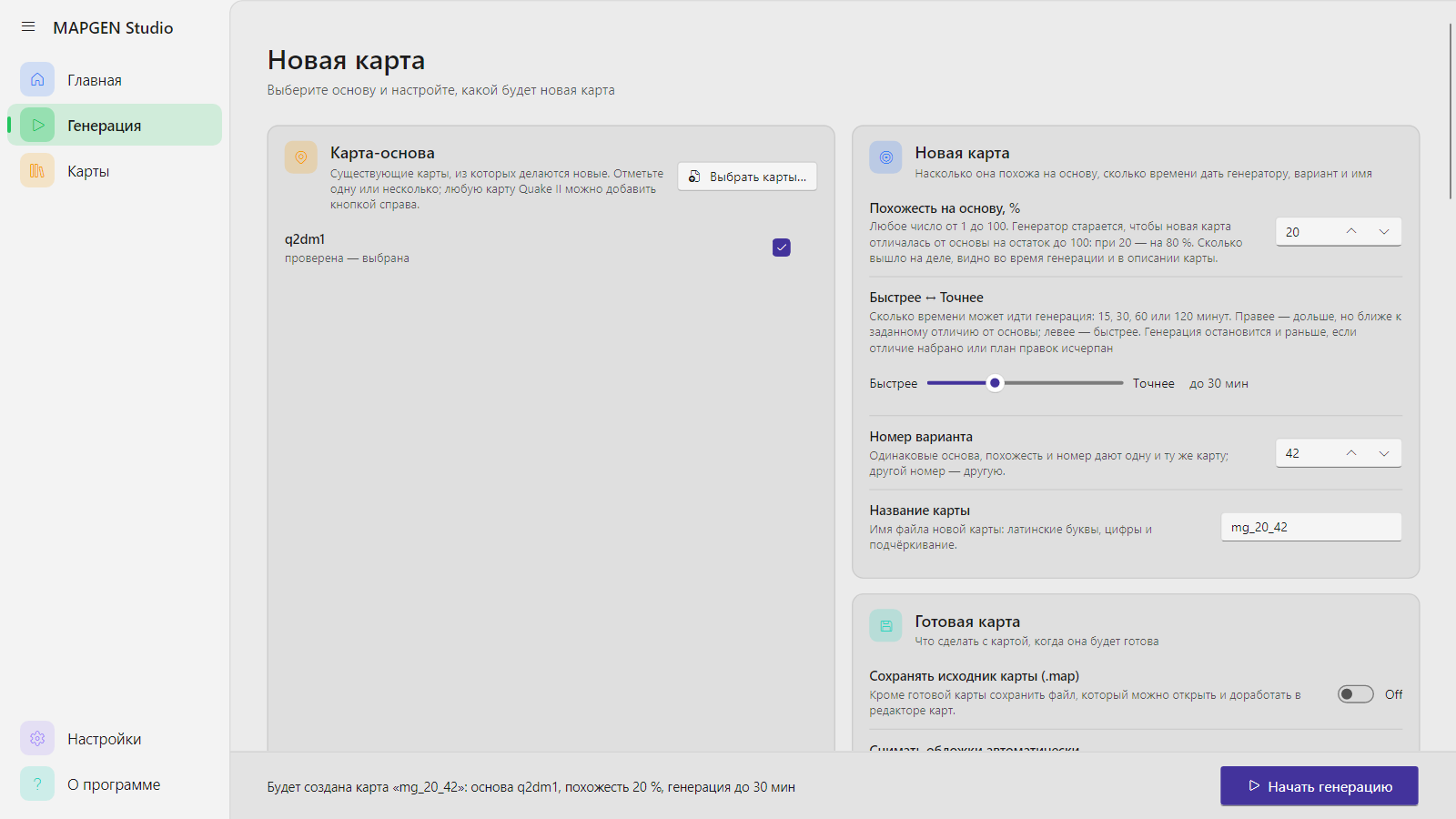Increase Номер варианта value
This screenshot has height=819, width=1456.
(x=1351, y=452)
